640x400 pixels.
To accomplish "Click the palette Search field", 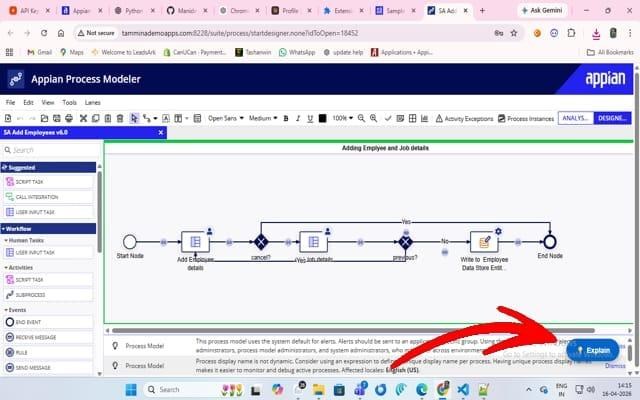I will point(50,150).
